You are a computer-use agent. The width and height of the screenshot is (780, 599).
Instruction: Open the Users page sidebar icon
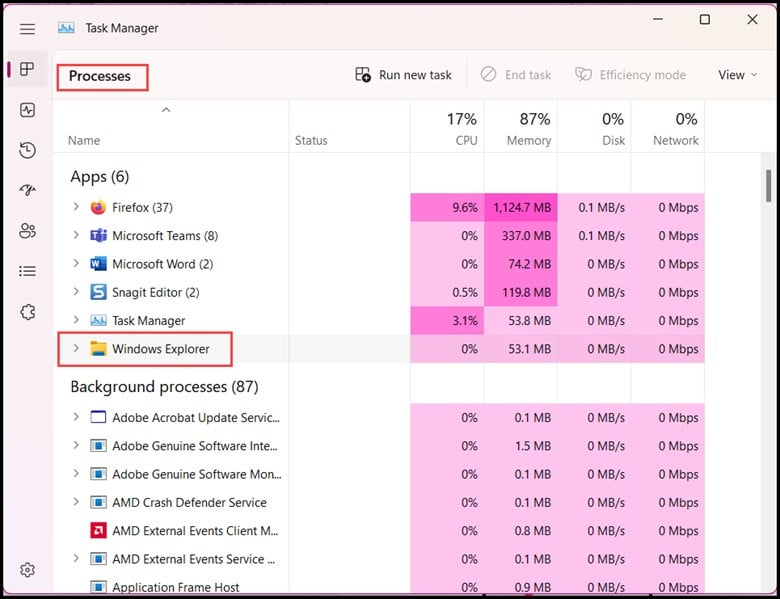click(x=27, y=231)
